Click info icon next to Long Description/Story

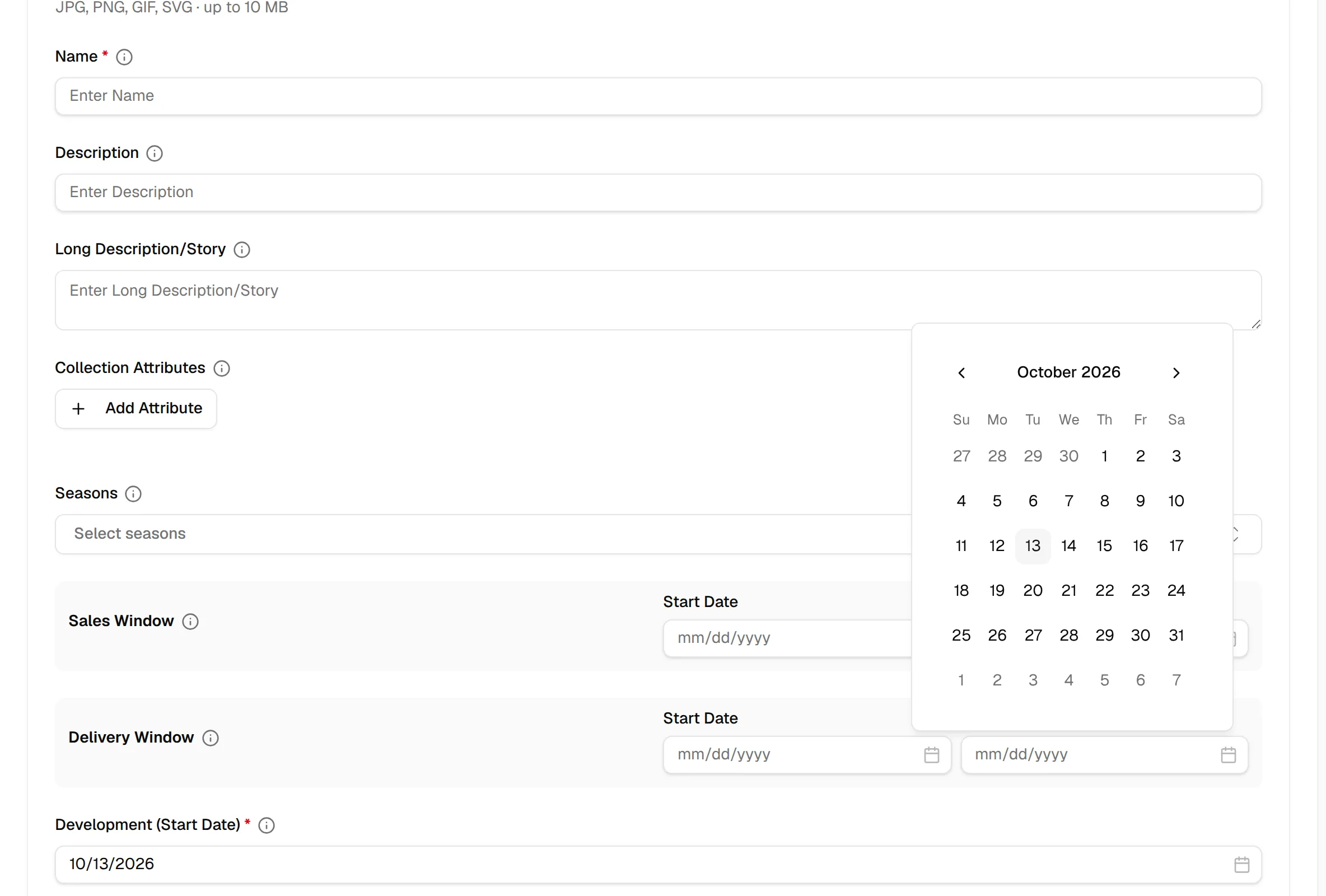[x=241, y=250]
